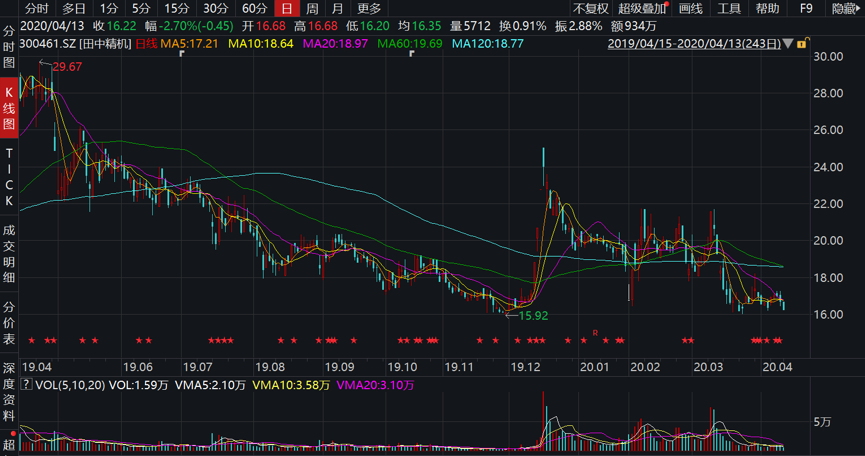Toggle the TICK sidebar view
The height and width of the screenshot is (456, 865).
(9, 177)
